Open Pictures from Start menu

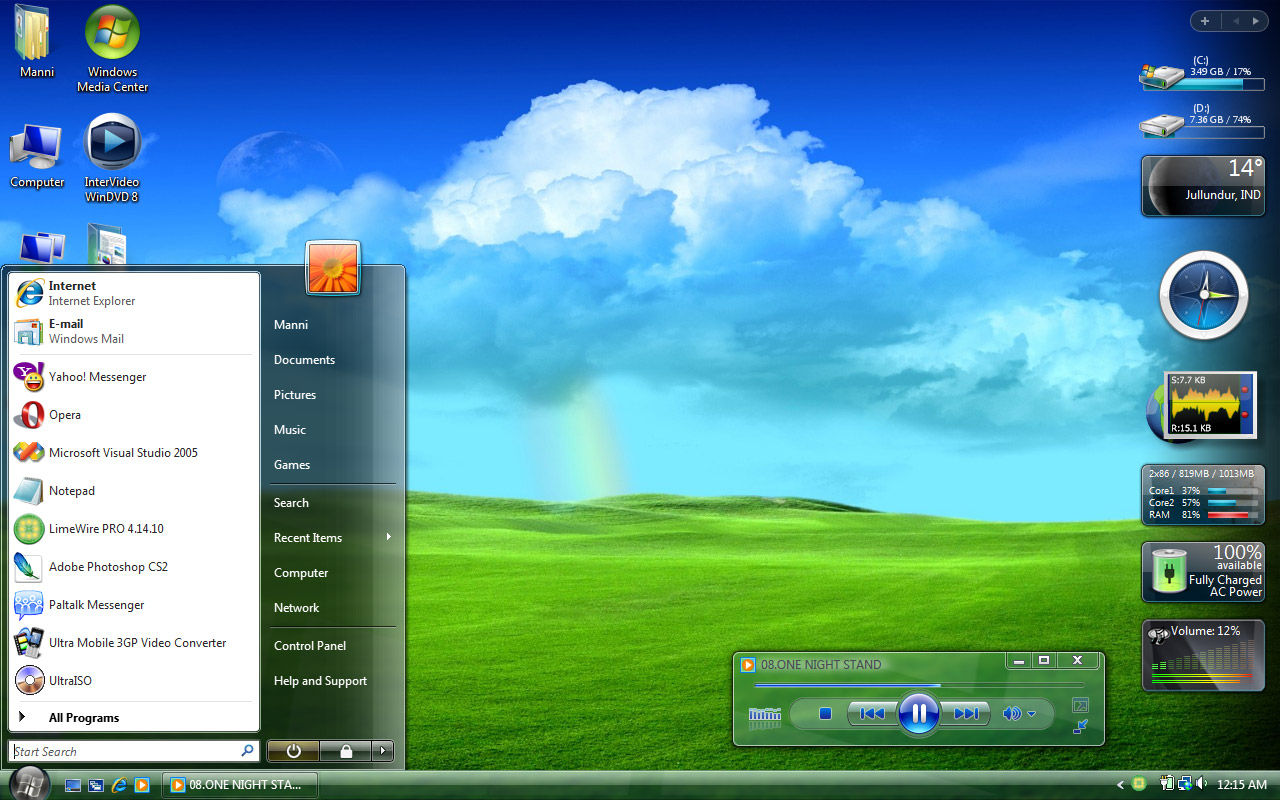click(x=332, y=395)
